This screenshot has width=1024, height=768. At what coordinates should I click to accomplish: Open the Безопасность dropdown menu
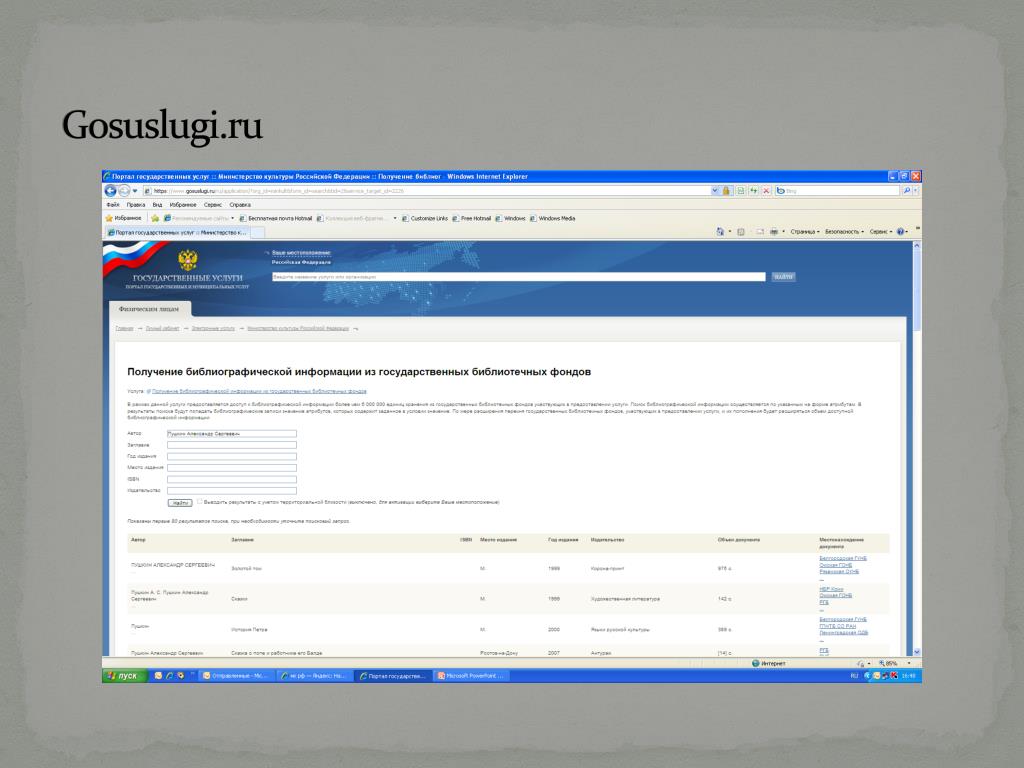coord(844,232)
